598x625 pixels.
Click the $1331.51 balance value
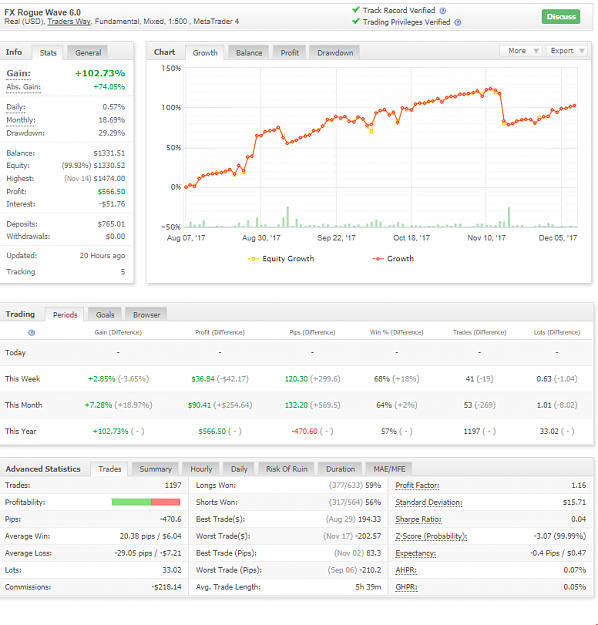coord(109,153)
